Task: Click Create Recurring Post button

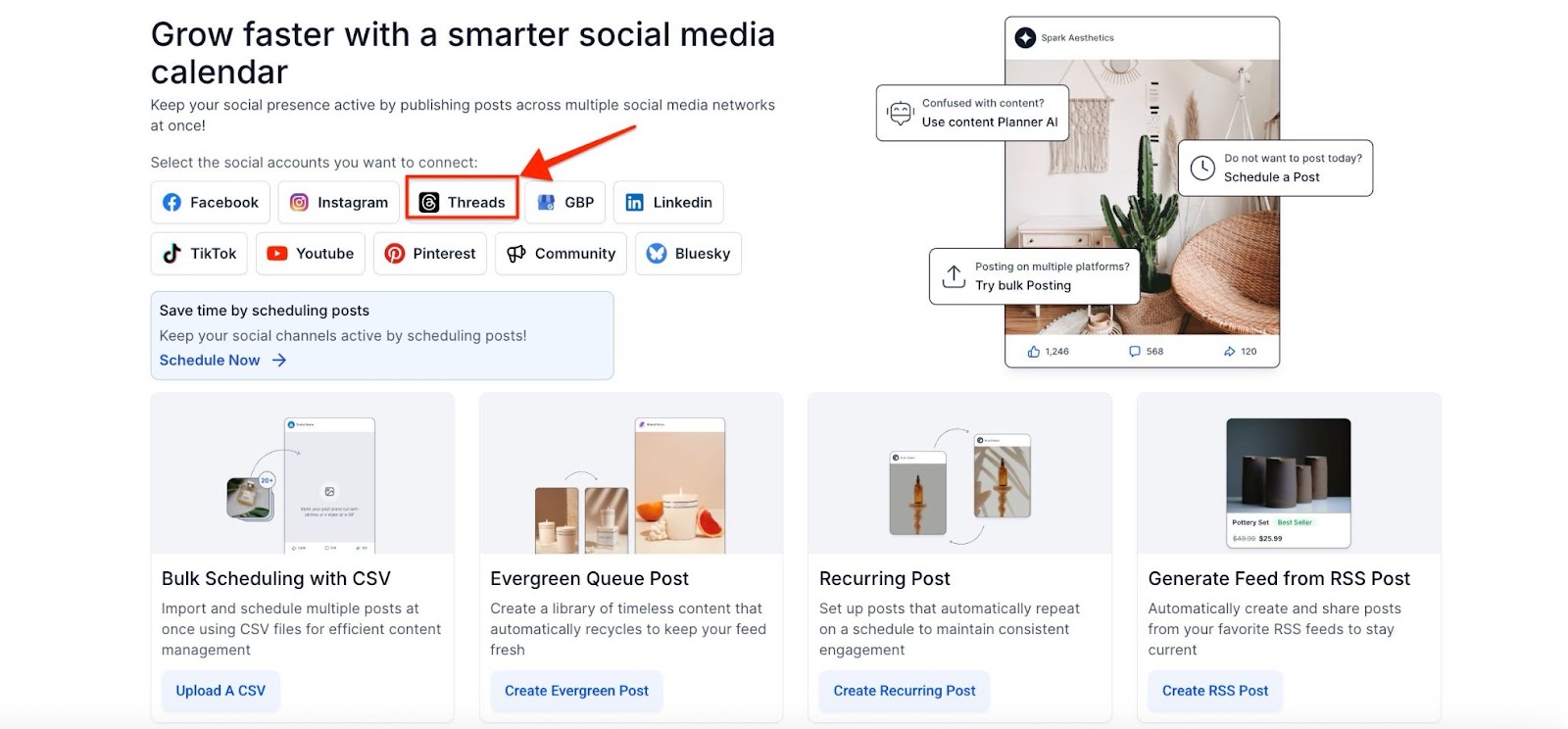Action: (905, 691)
